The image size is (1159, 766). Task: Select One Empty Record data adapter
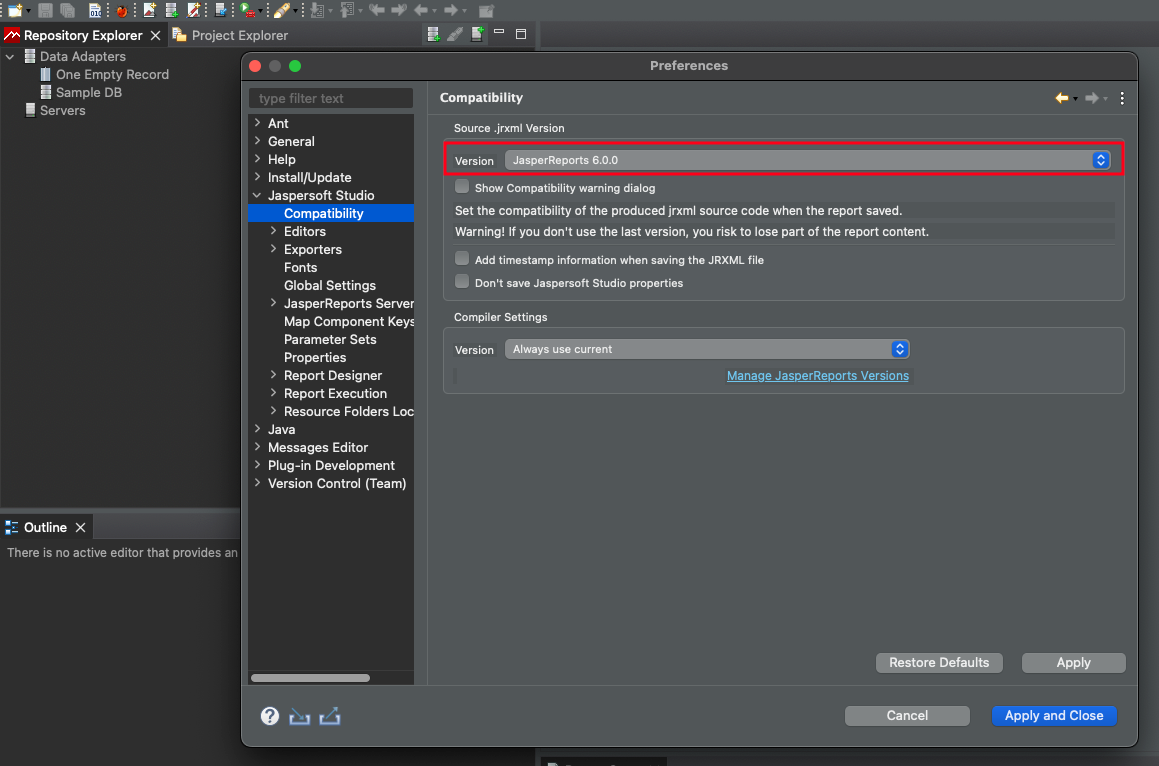coord(104,74)
